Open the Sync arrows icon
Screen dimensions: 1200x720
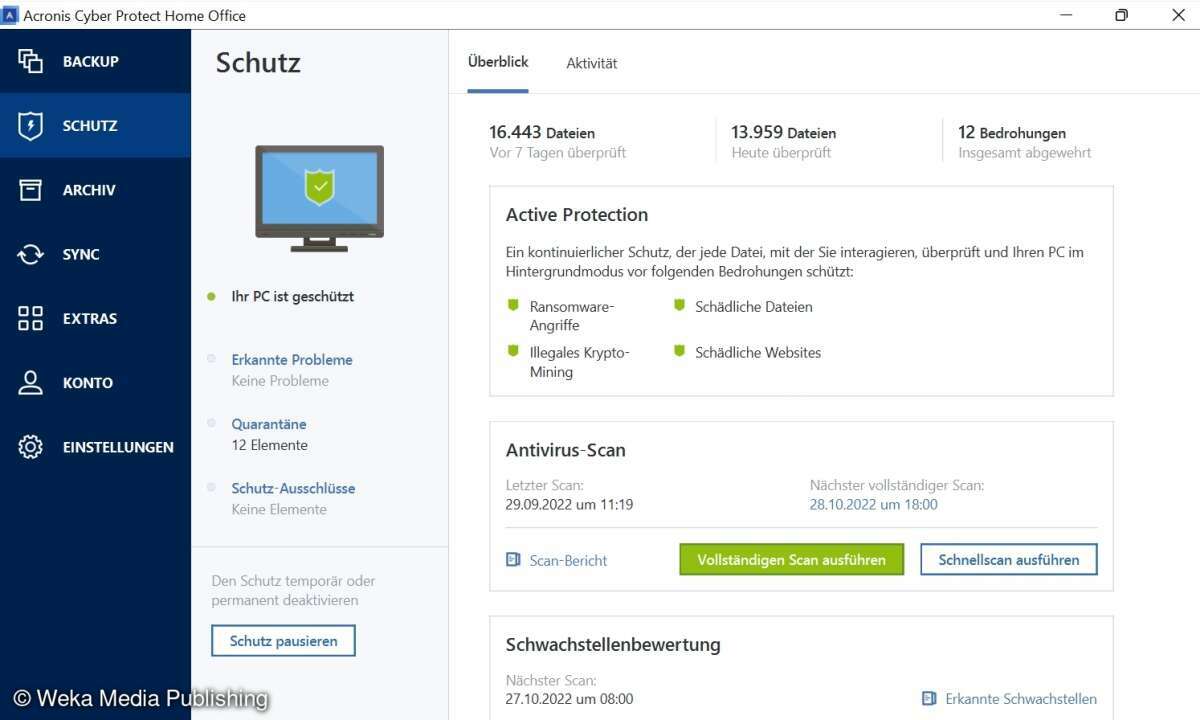click(31, 254)
